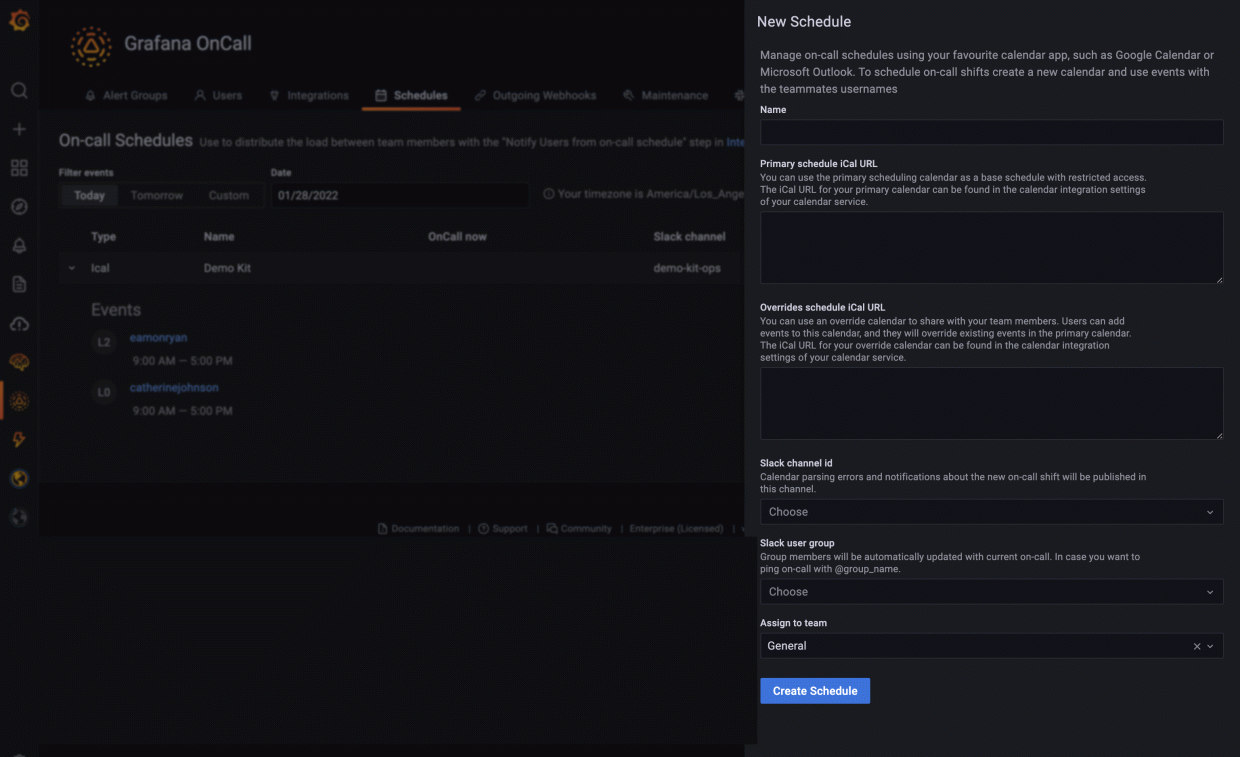
Task: Open the Alerting bell icon in the sidebar
Action: pyautogui.click(x=19, y=245)
